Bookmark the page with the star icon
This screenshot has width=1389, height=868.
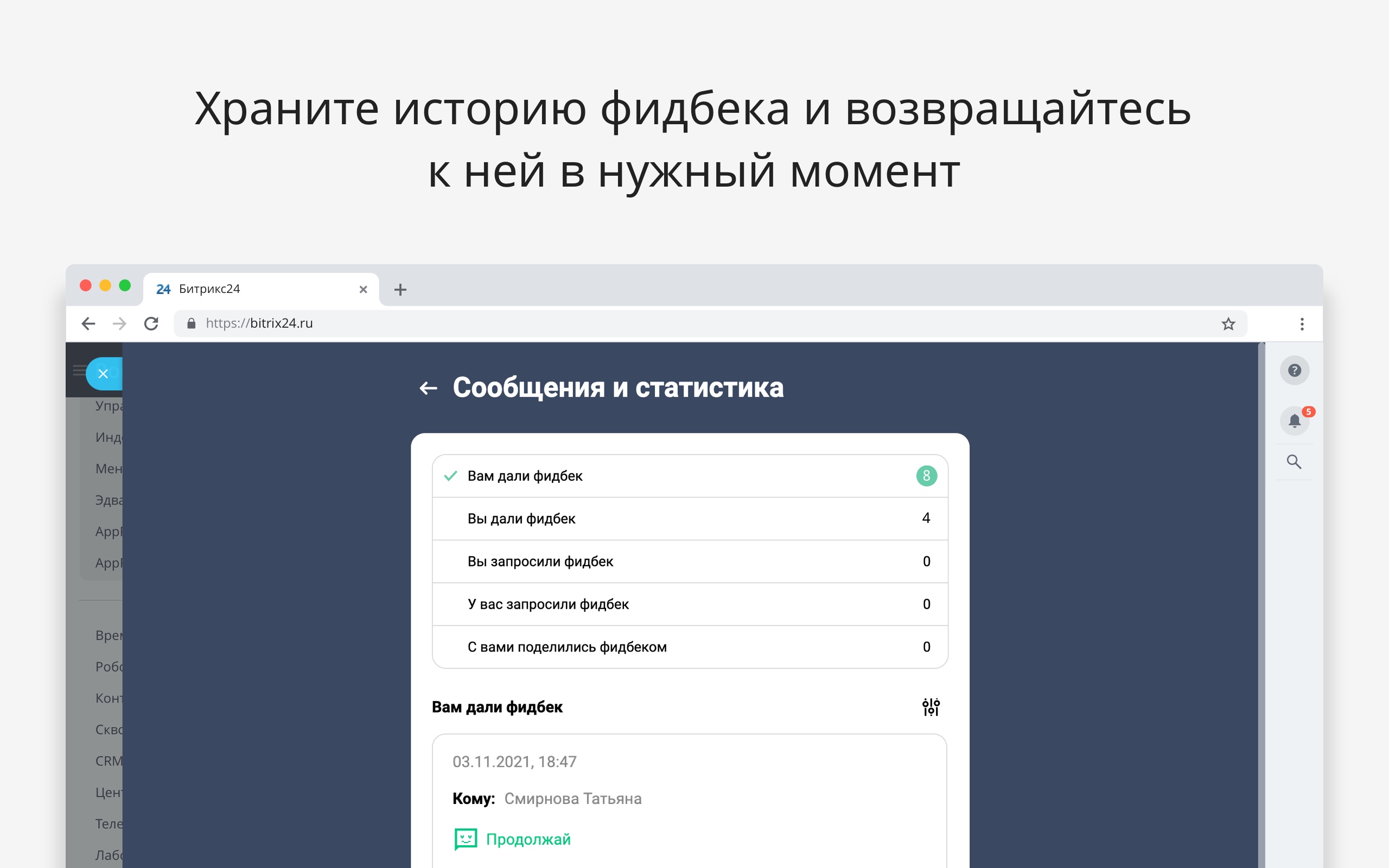point(1228,324)
